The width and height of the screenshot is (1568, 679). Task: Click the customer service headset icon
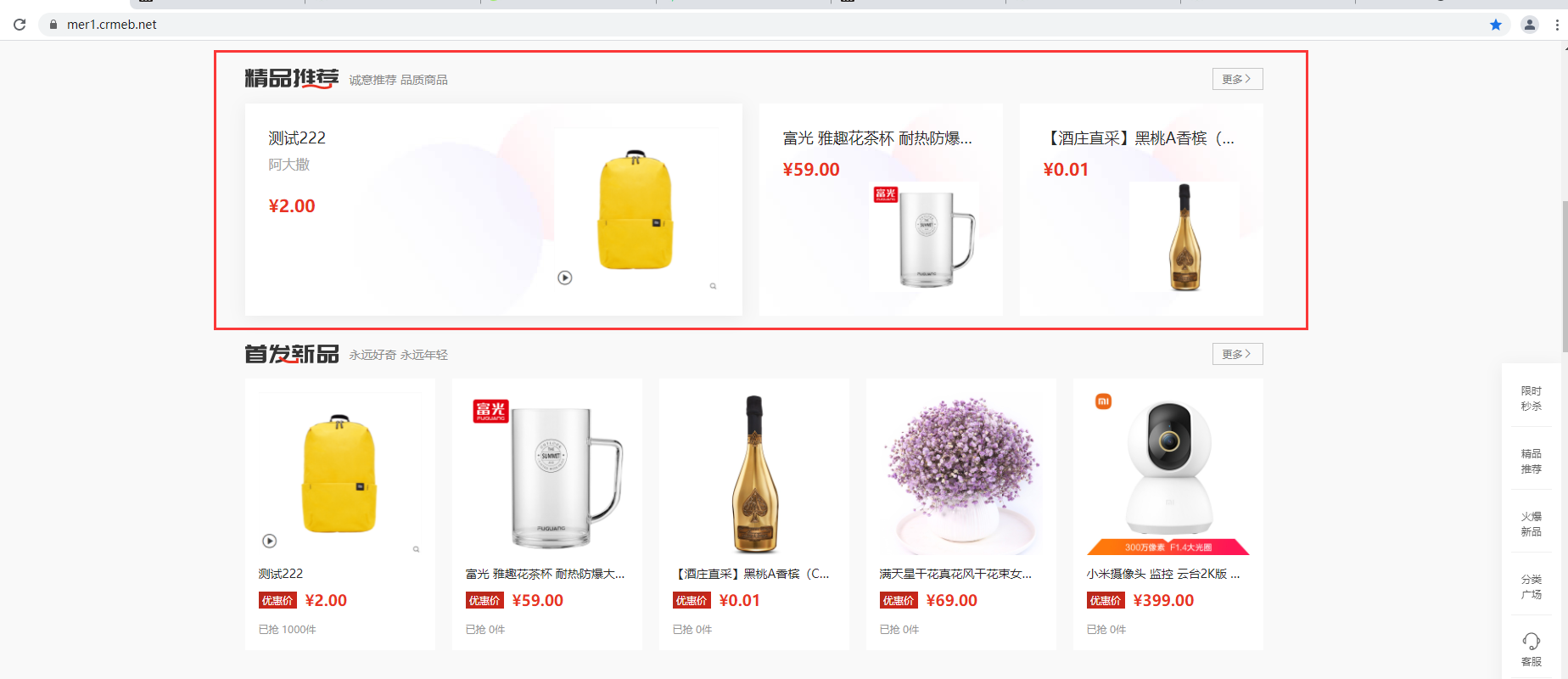[1532, 641]
